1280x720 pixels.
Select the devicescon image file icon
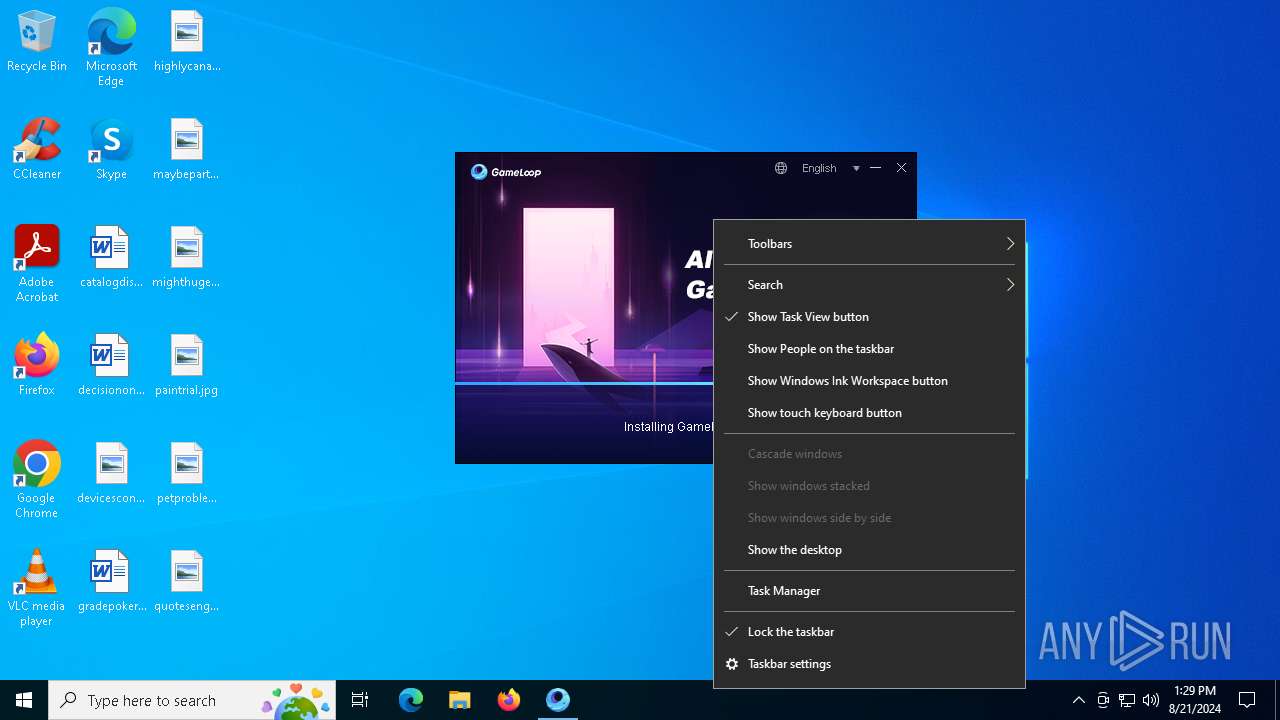111,474
